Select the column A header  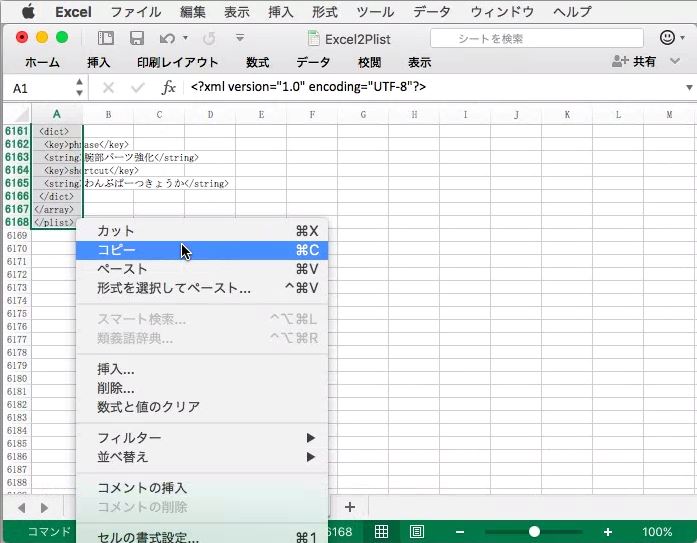pyautogui.click(x=57, y=115)
